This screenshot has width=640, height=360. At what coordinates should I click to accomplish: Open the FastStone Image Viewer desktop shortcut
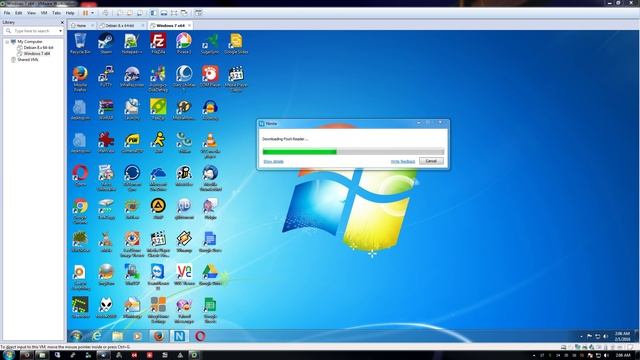click(x=132, y=244)
